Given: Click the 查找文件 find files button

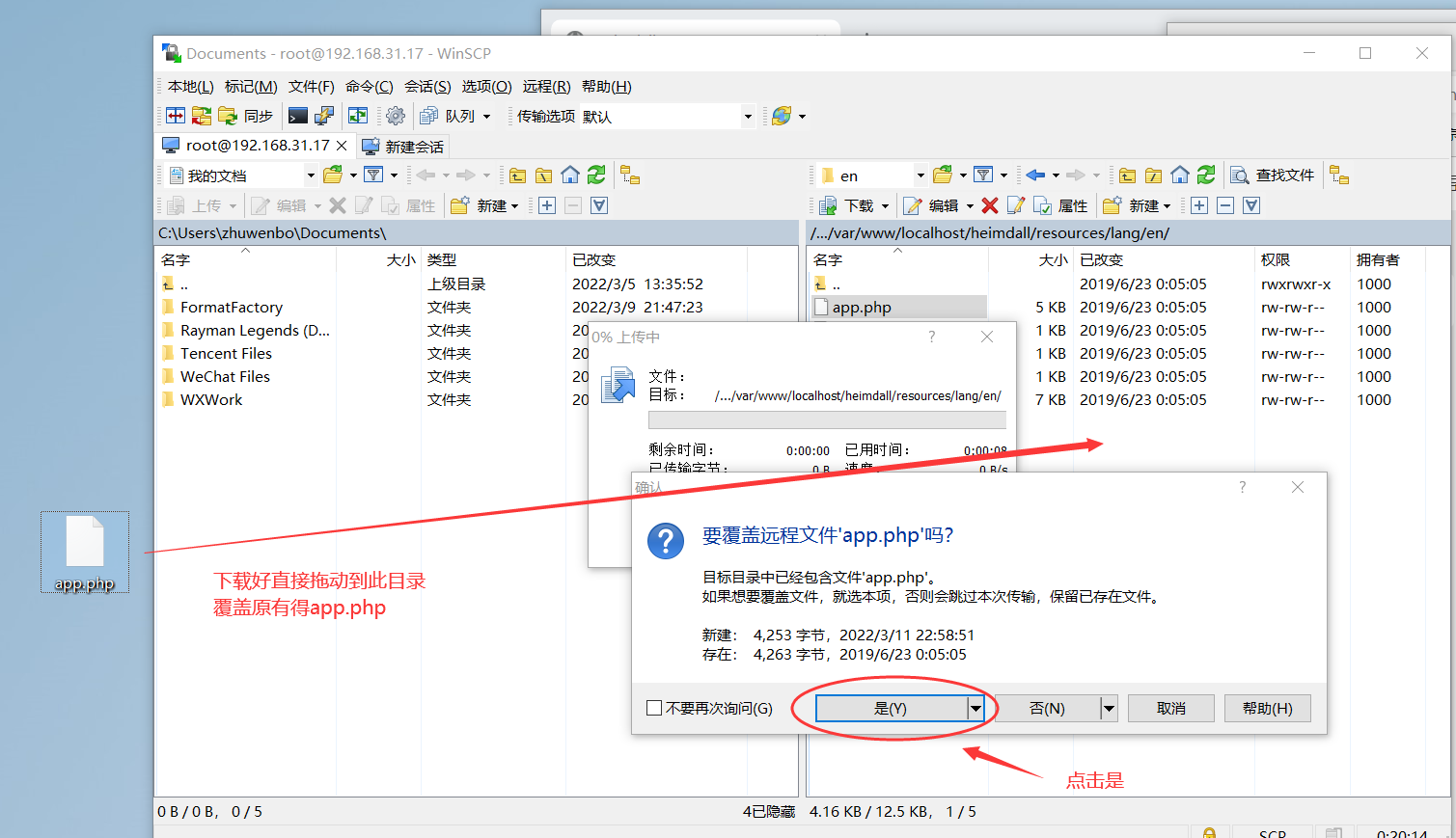Looking at the screenshot, I should pyautogui.click(x=1274, y=175).
